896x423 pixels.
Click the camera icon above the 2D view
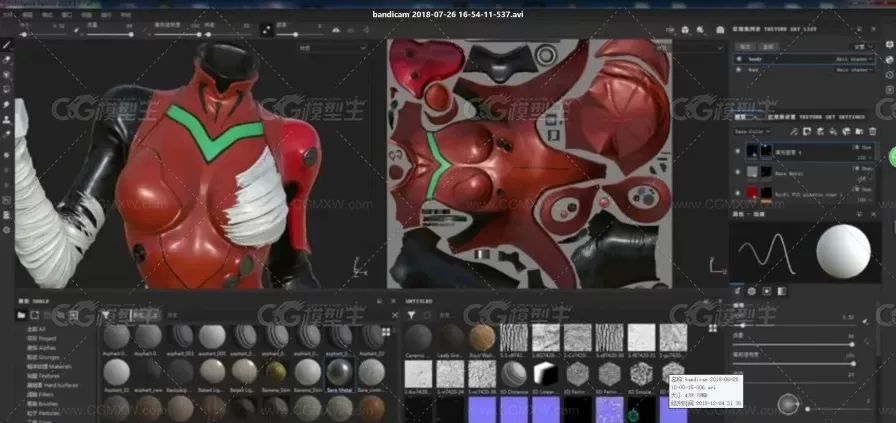click(x=720, y=29)
